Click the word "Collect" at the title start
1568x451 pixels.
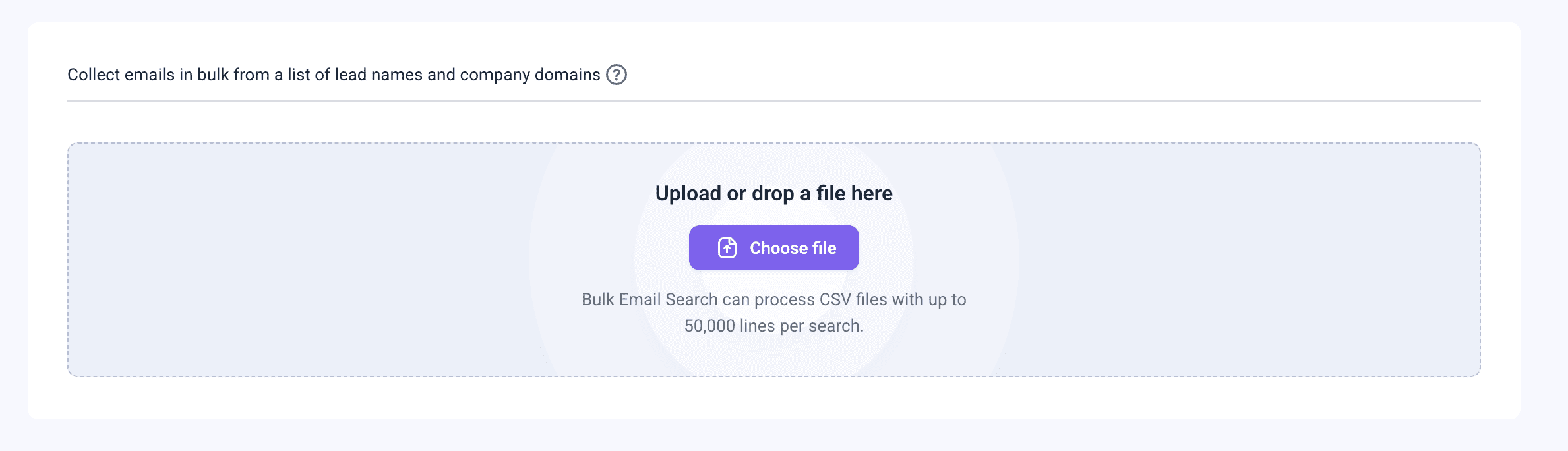click(94, 75)
